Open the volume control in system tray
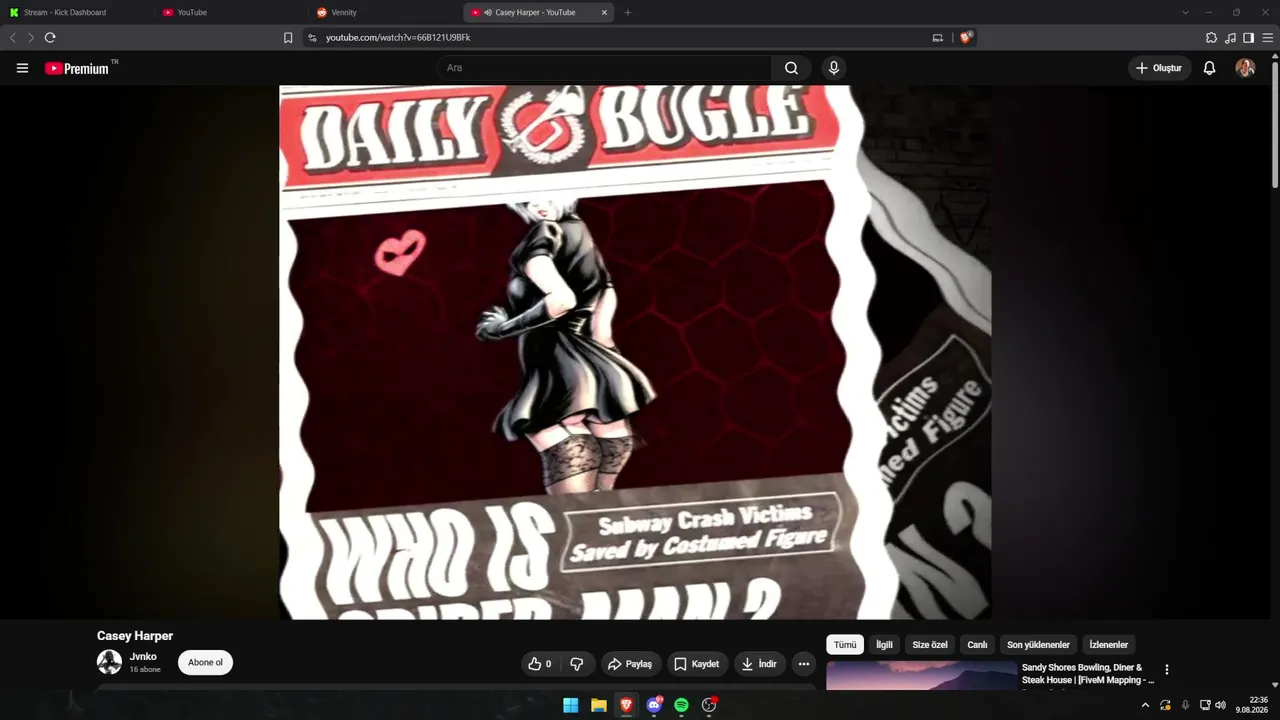Image resolution: width=1280 pixels, height=720 pixels. pos(1220,705)
